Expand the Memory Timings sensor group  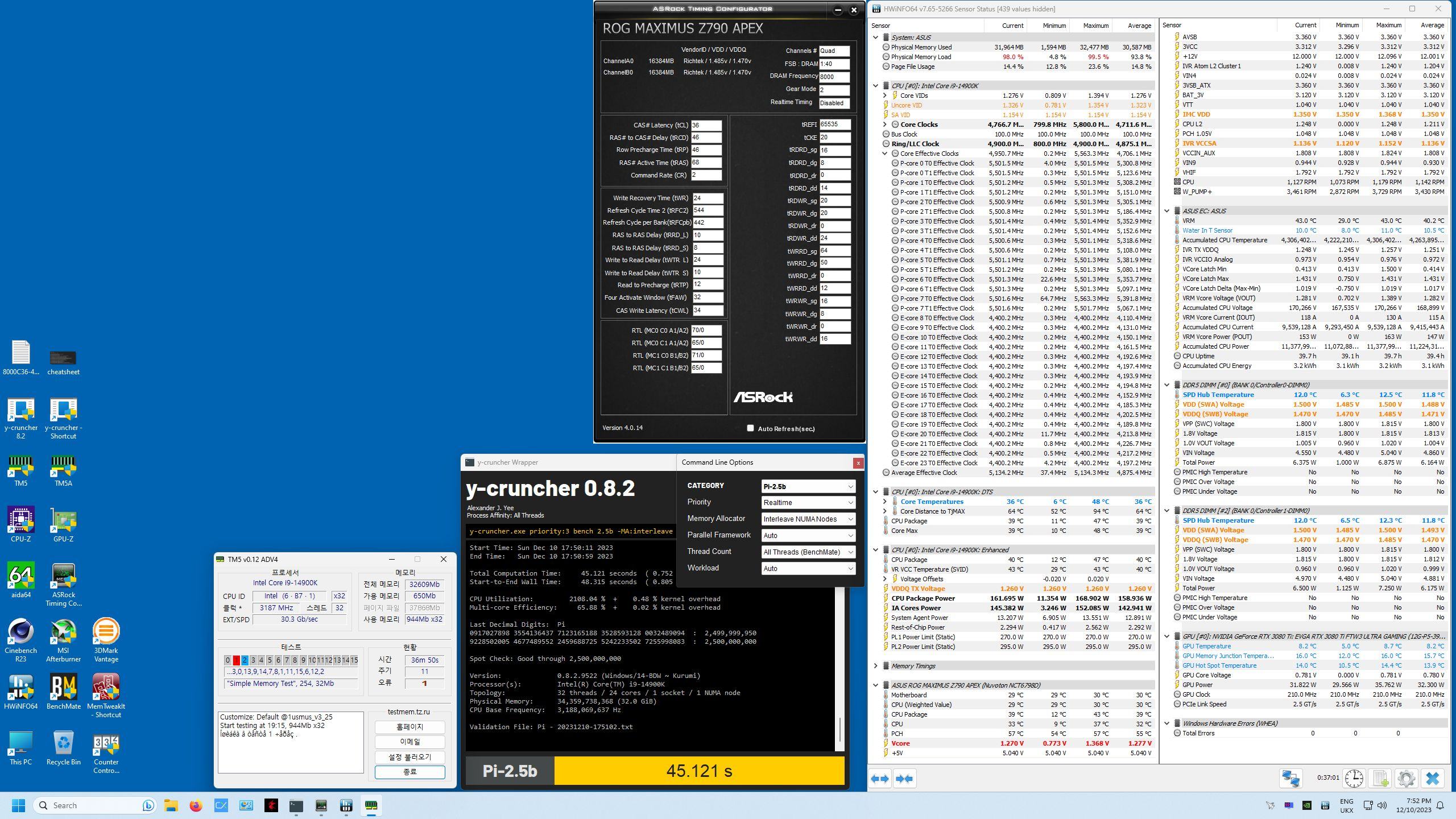click(x=876, y=666)
